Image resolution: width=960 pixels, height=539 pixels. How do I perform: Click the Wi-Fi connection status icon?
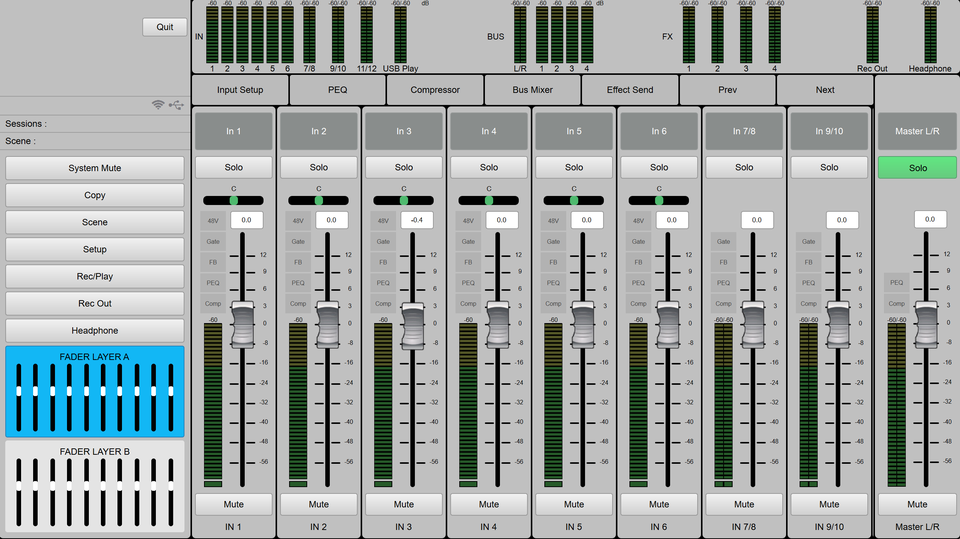point(158,105)
